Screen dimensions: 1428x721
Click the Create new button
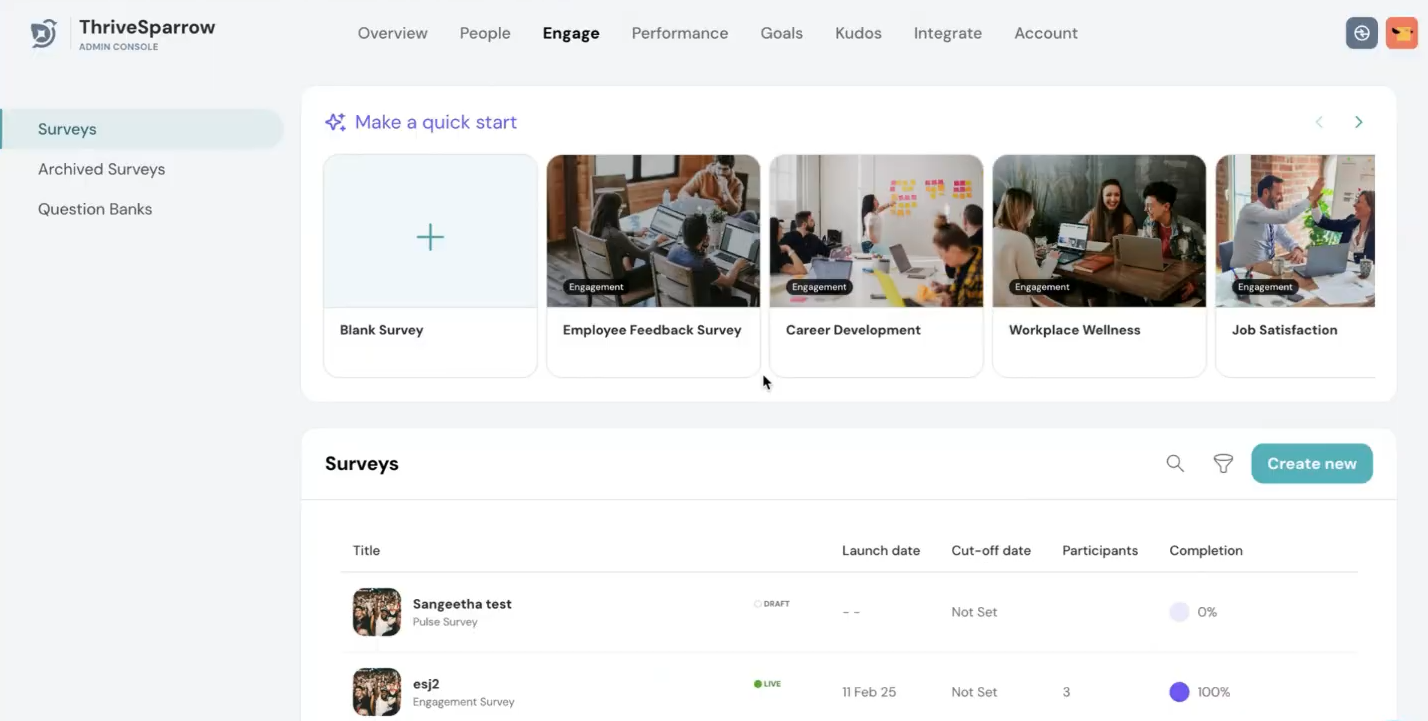1312,464
